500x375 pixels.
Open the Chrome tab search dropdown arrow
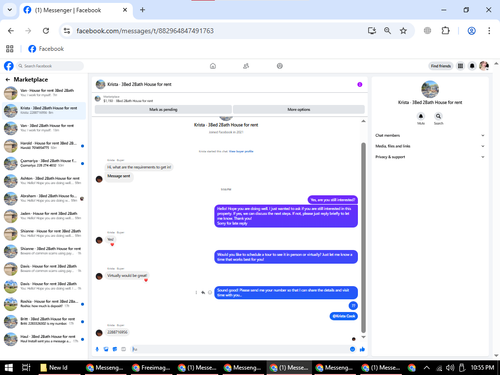click(10, 10)
